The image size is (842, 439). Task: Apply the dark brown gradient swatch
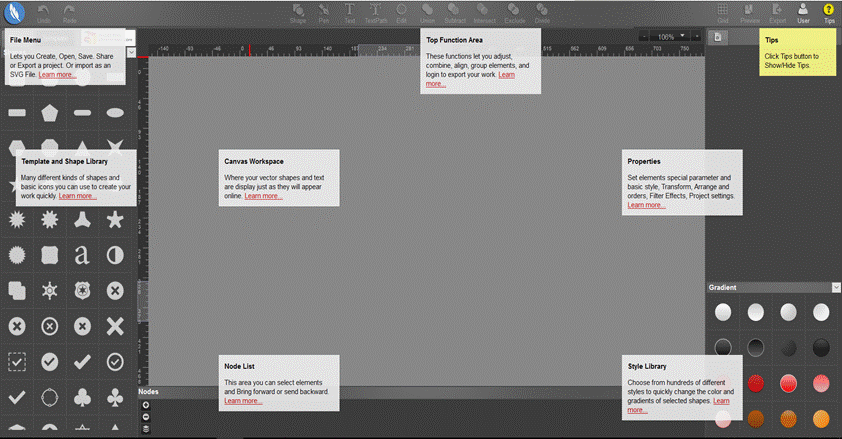[756, 419]
